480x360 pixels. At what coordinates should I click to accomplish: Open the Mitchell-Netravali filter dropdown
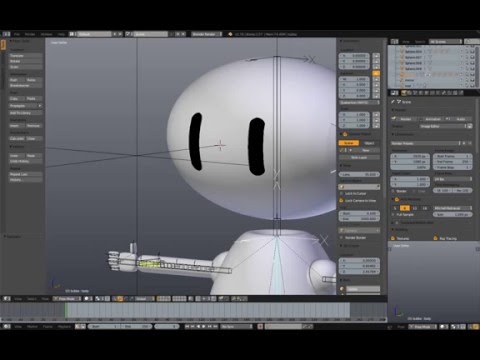pos(453,208)
